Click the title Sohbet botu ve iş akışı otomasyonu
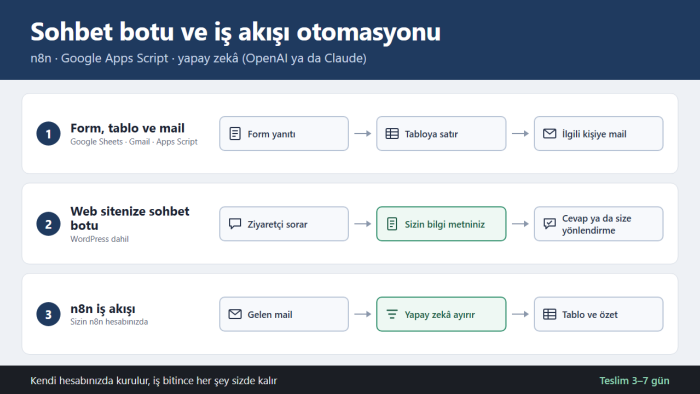This screenshot has width=700, height=394. 235,33
